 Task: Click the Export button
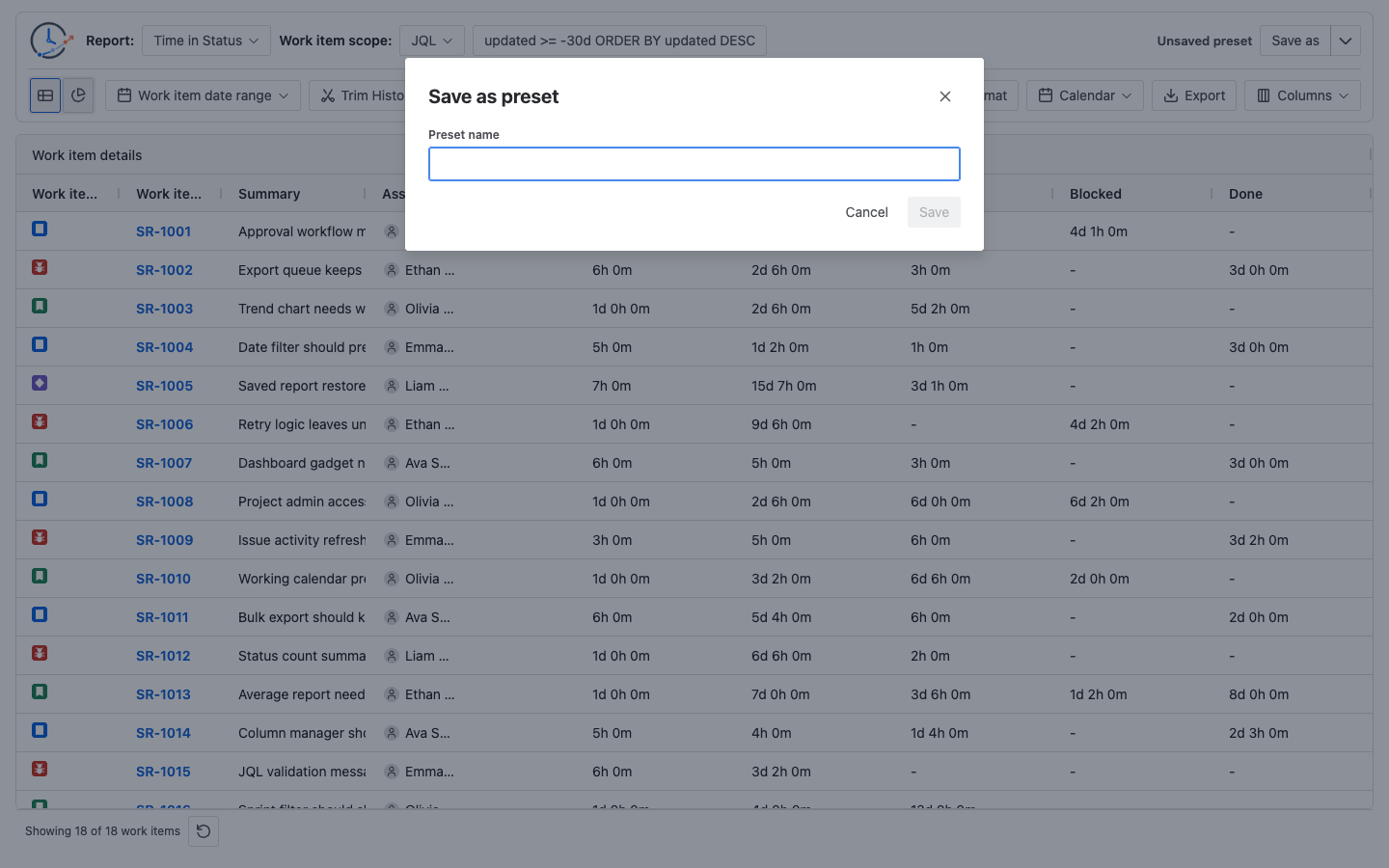click(1194, 95)
